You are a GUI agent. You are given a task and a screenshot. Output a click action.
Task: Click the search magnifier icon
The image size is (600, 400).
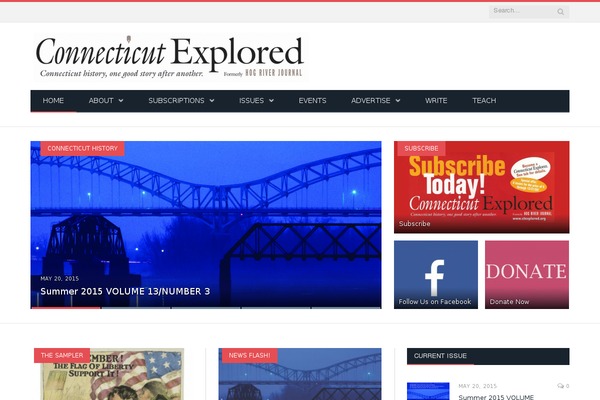click(x=560, y=12)
